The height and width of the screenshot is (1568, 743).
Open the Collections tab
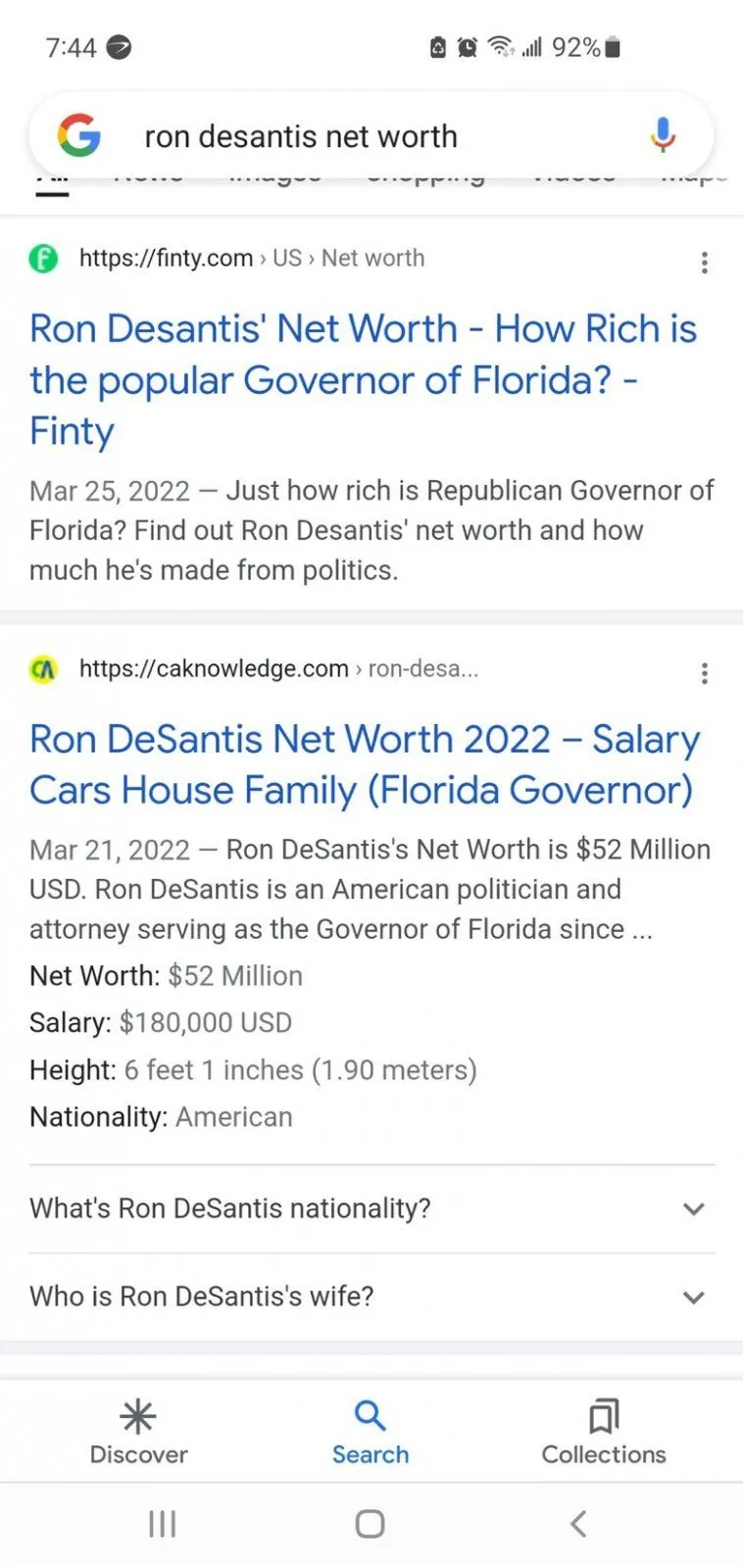pos(603,1432)
